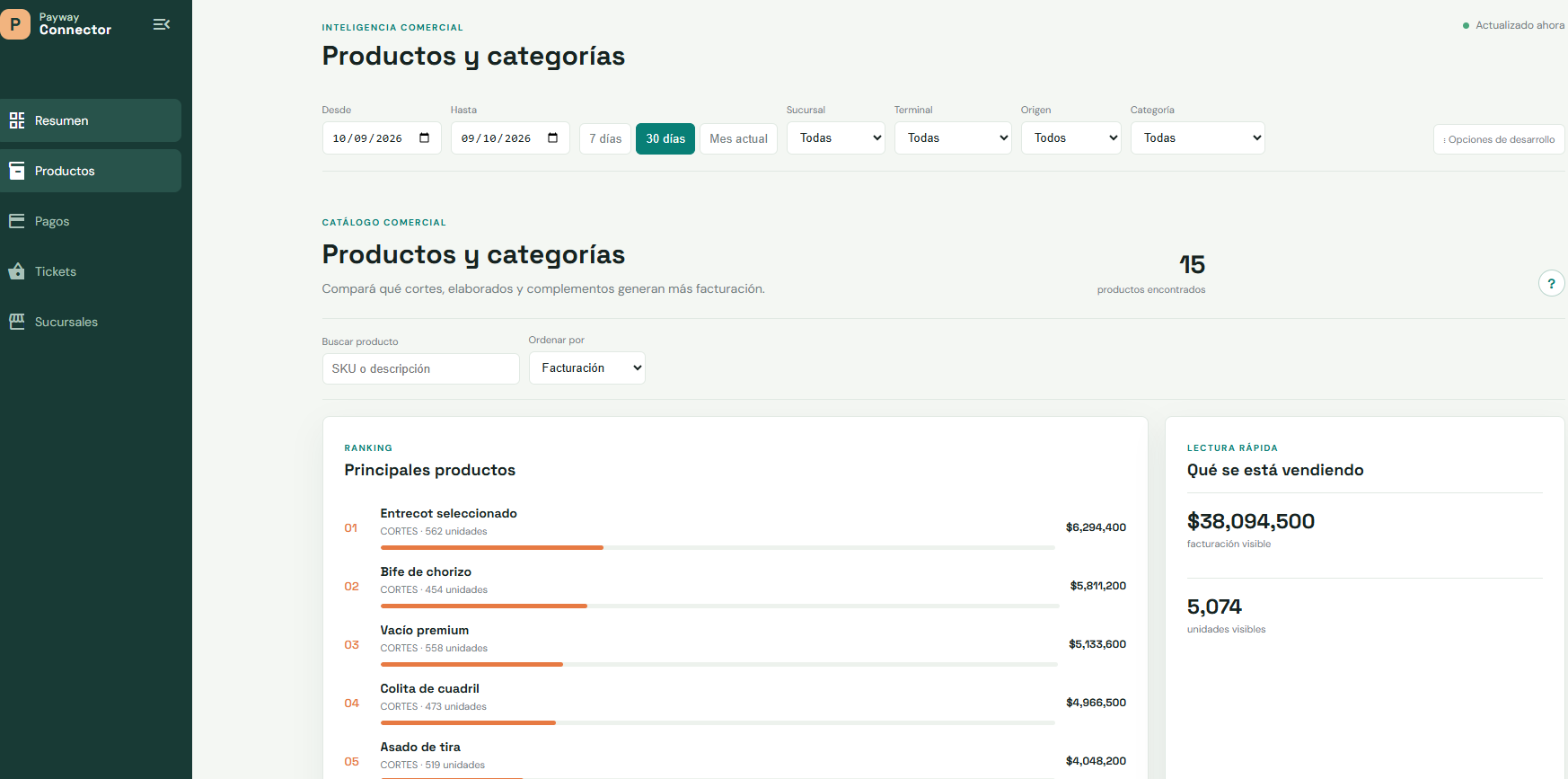Open the Origen dropdown
Screen dimensions: 1568x779
(1071, 137)
